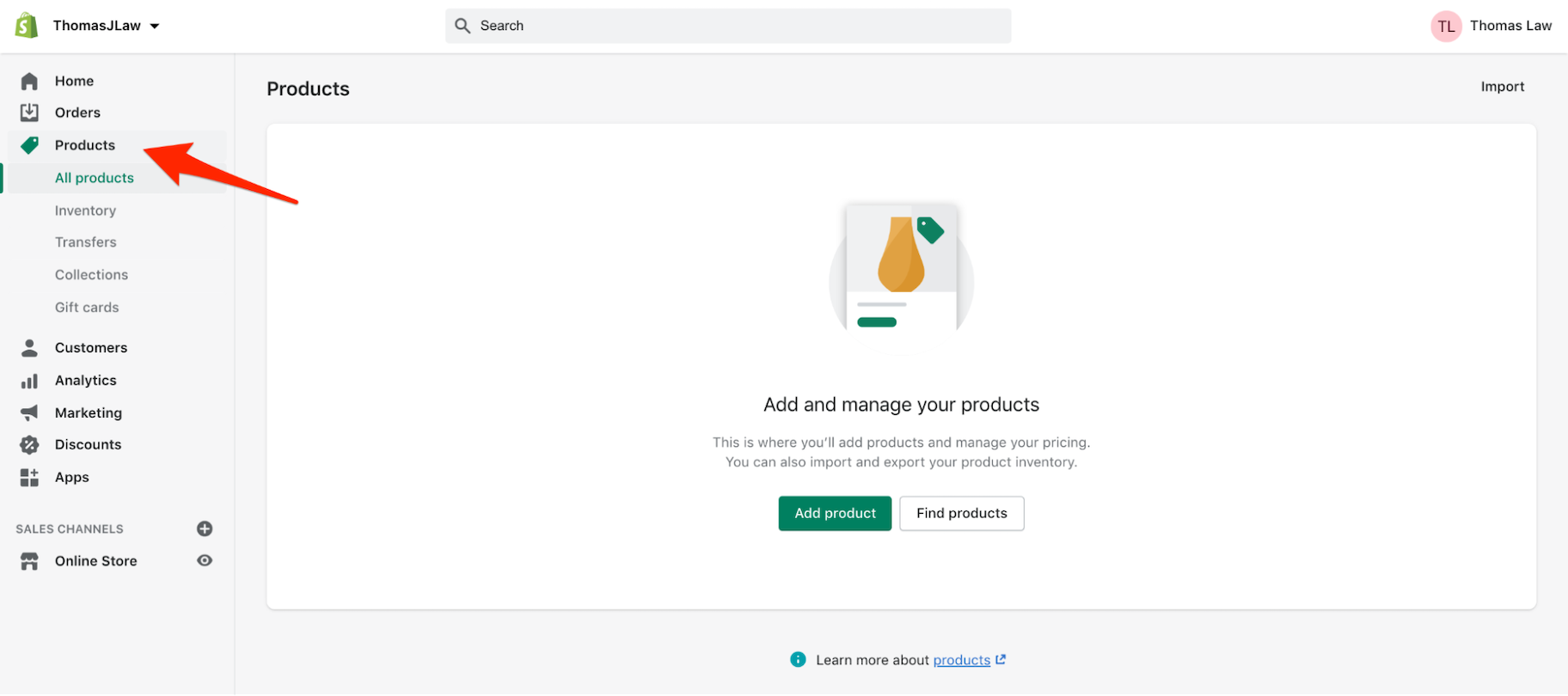The image size is (1568, 696).
Task: Select the Home house icon
Action: pos(29,80)
